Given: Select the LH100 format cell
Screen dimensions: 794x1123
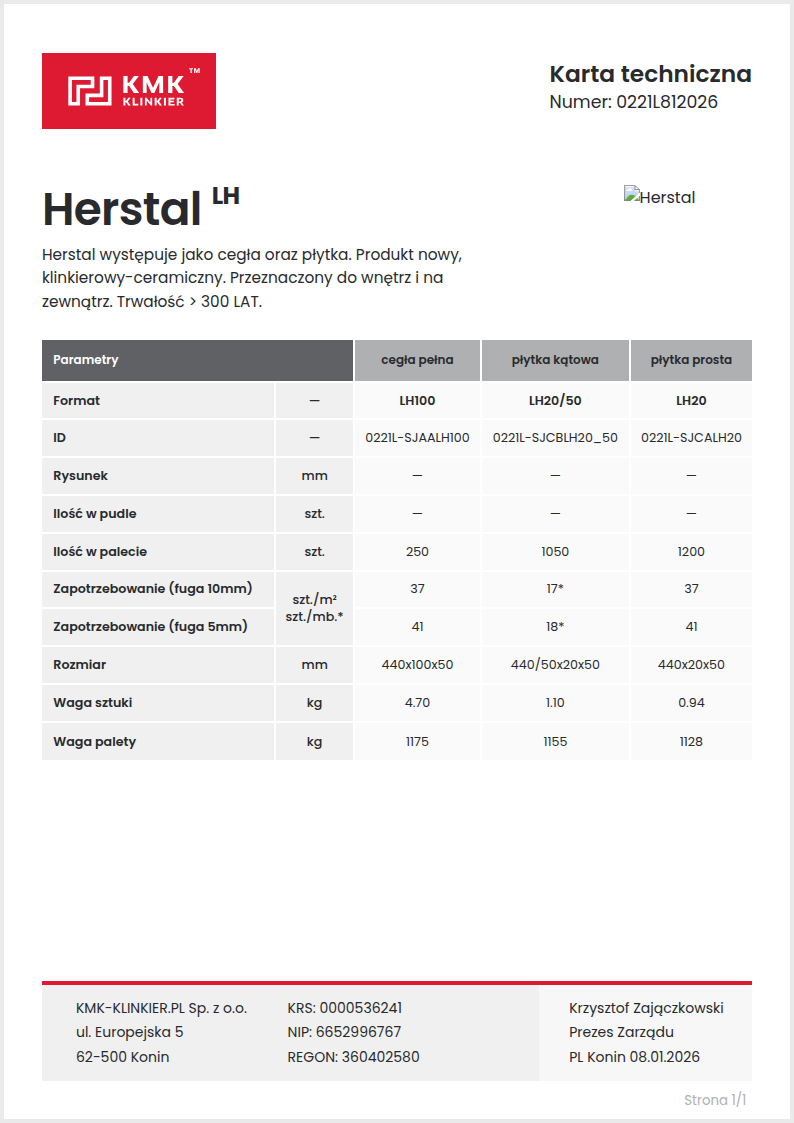Looking at the screenshot, I should [417, 400].
